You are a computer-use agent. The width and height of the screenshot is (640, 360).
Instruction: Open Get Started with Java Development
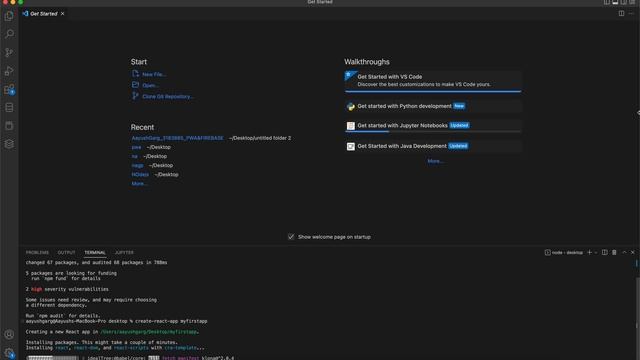(x=433, y=146)
